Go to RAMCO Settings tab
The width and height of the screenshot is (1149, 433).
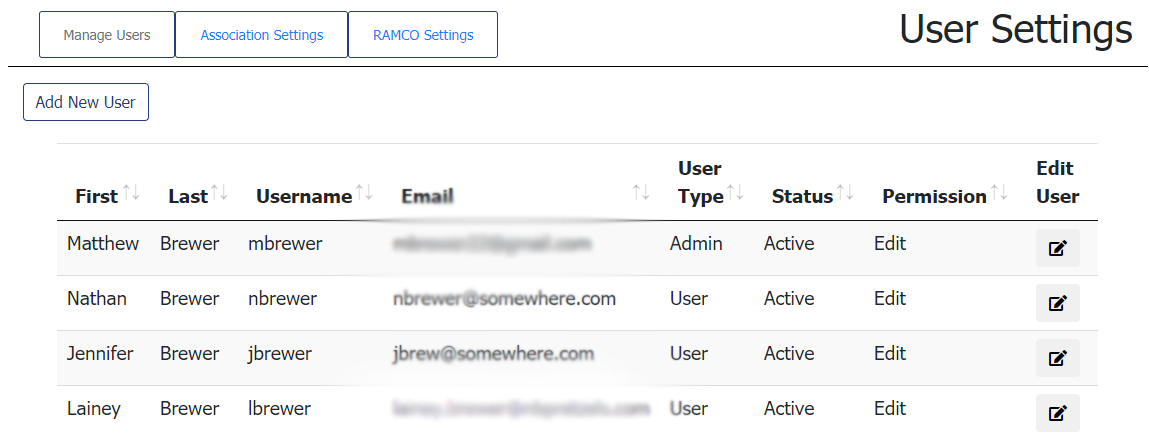pos(423,35)
